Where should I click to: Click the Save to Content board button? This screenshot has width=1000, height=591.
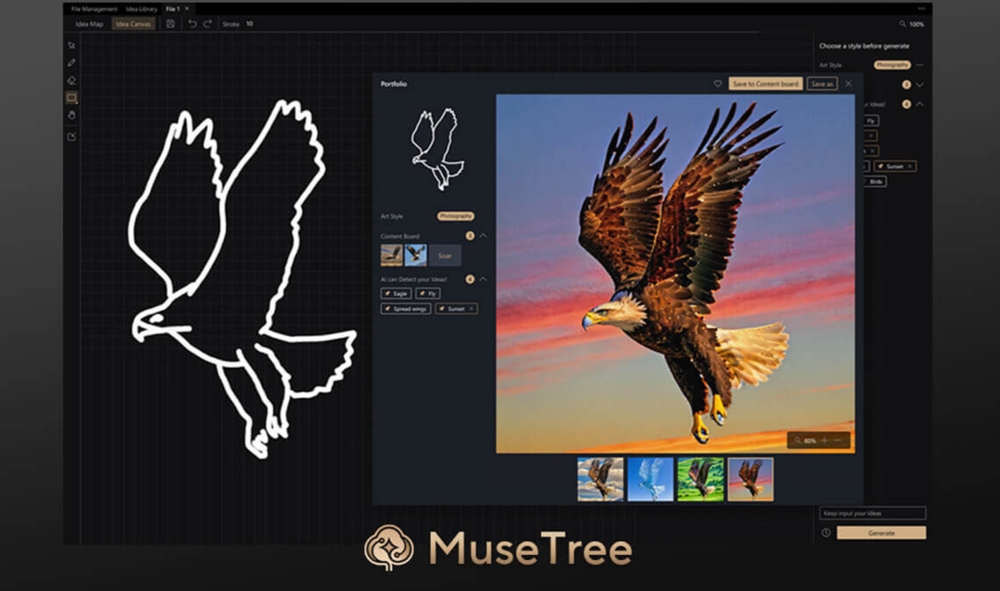click(x=765, y=84)
